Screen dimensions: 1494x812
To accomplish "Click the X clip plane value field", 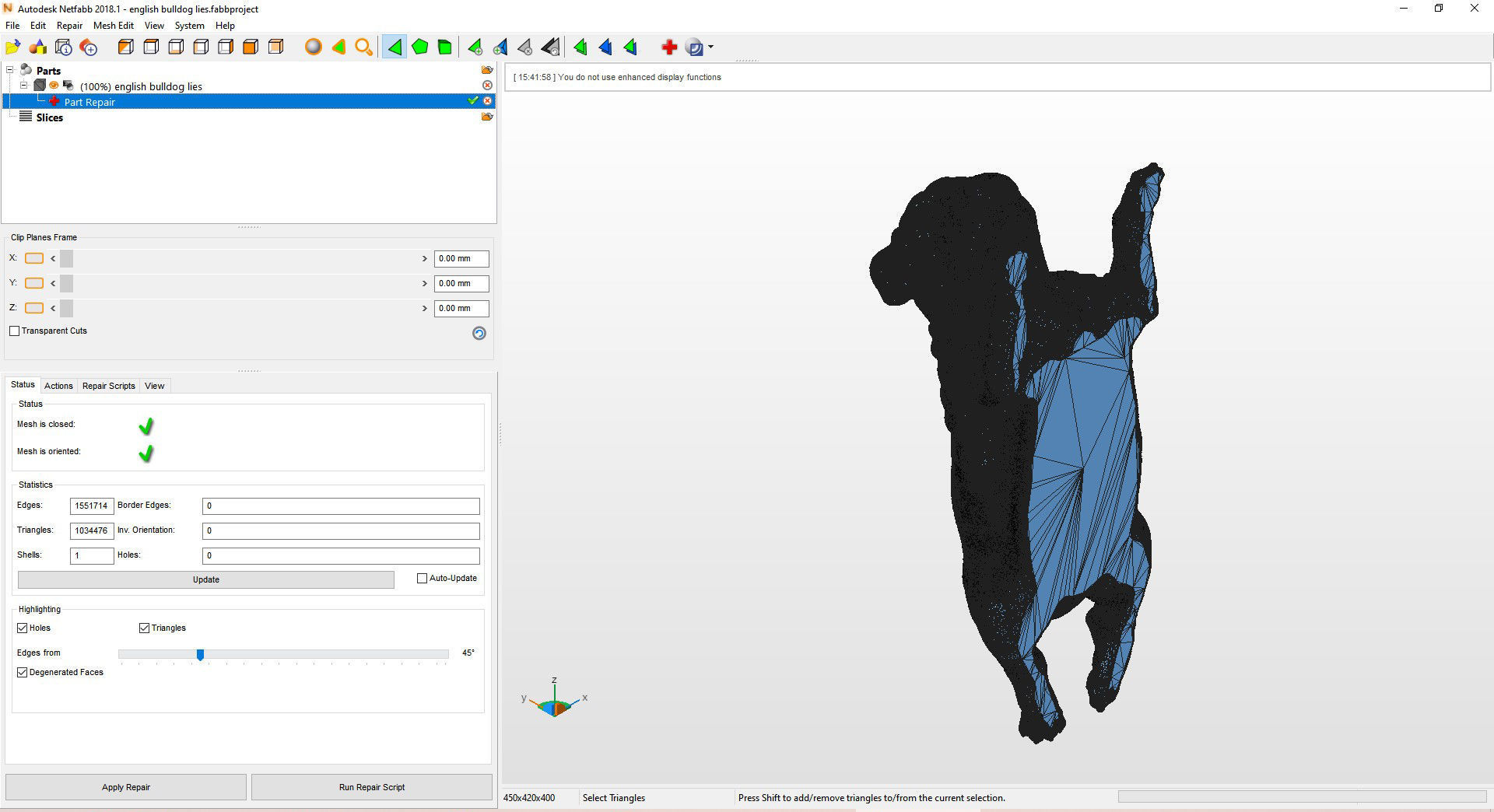I will (461, 258).
